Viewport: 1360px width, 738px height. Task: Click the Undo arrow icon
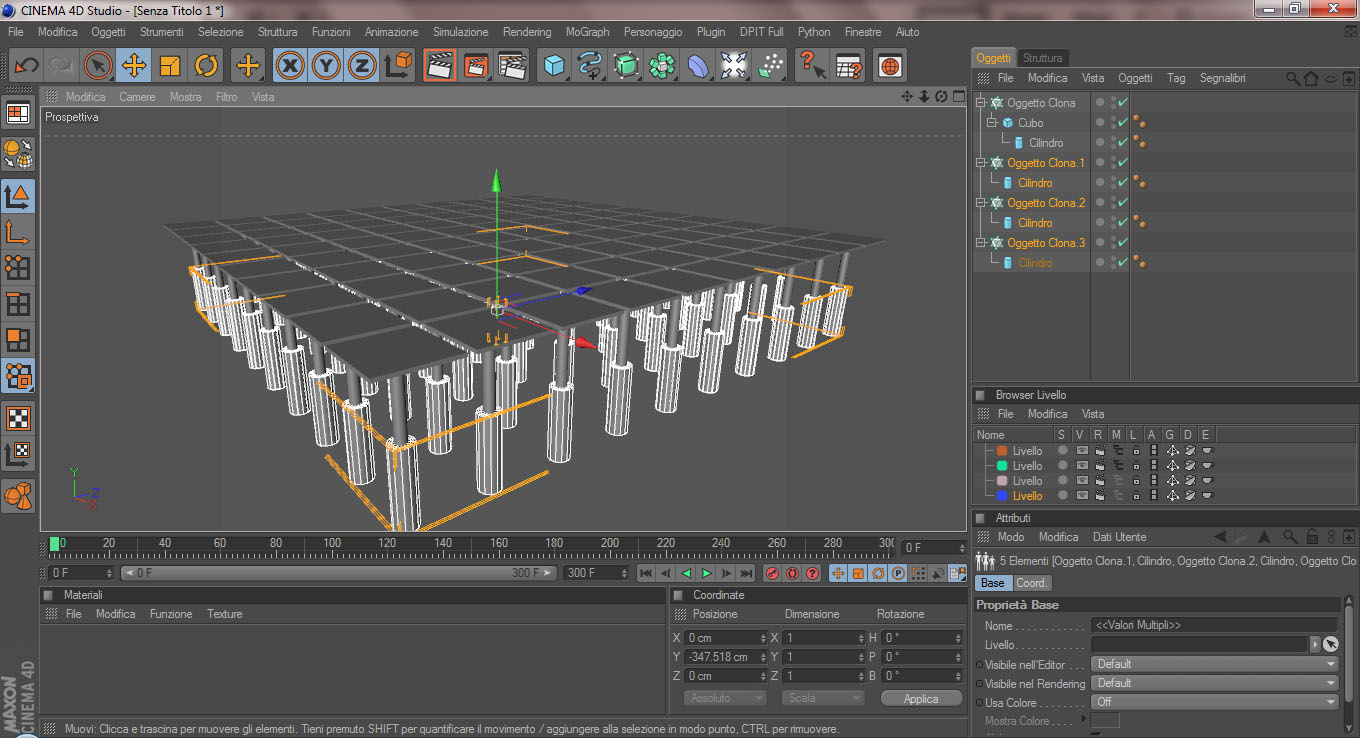point(26,66)
